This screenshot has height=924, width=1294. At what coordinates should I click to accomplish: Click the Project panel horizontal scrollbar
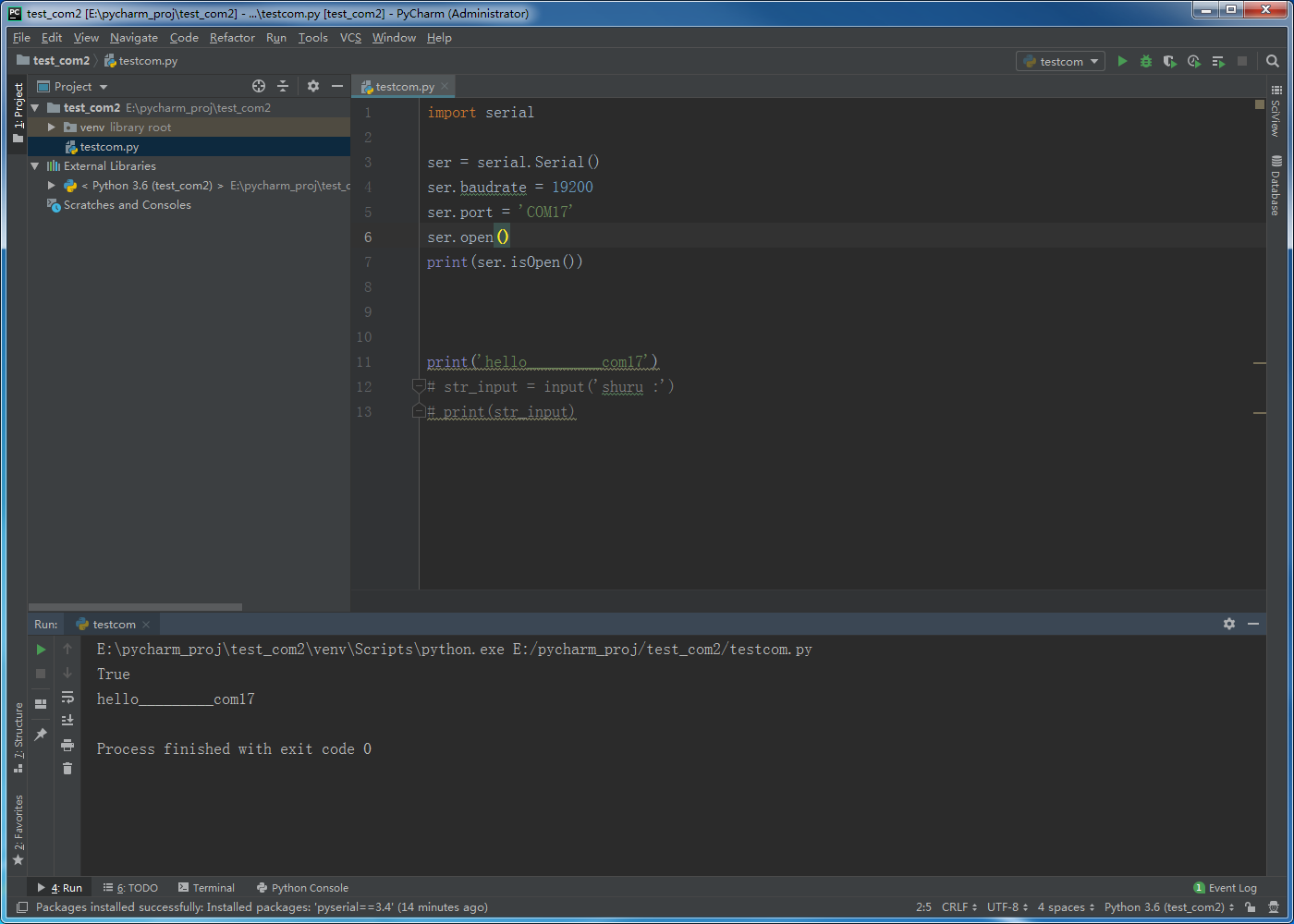coord(135,607)
